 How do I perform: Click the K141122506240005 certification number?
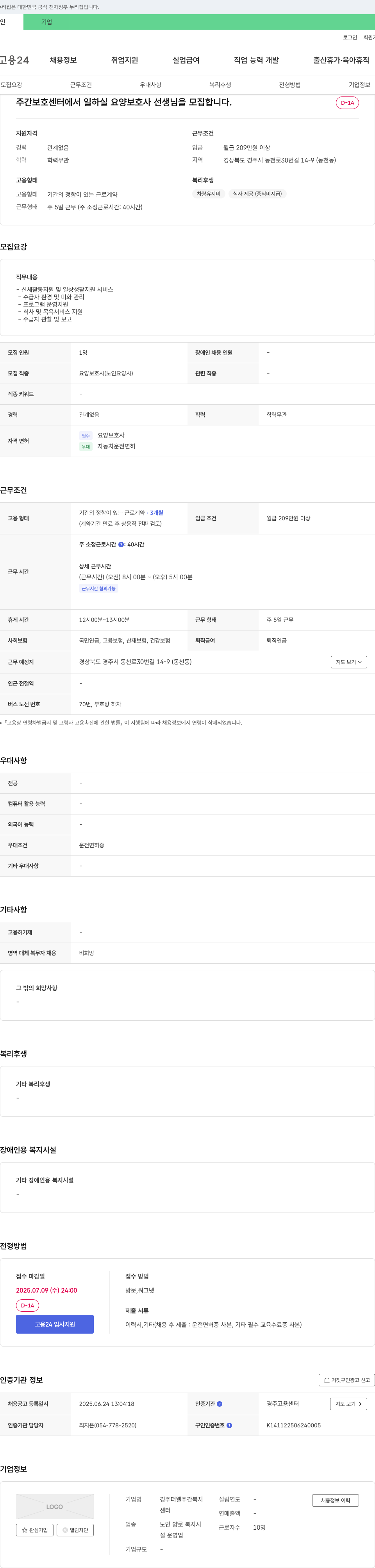pos(293,1425)
